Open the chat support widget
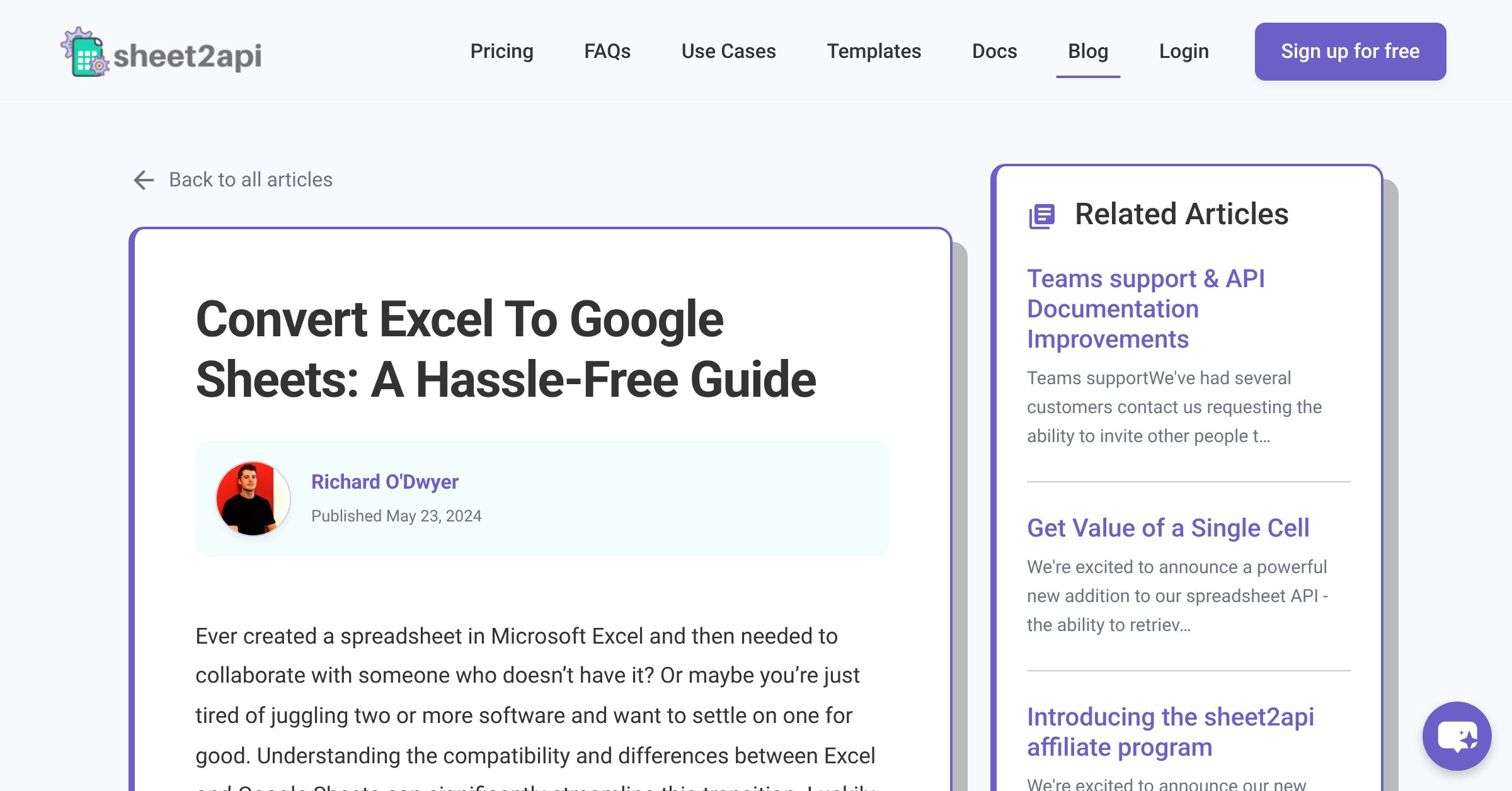1512x791 pixels. pyautogui.click(x=1456, y=737)
